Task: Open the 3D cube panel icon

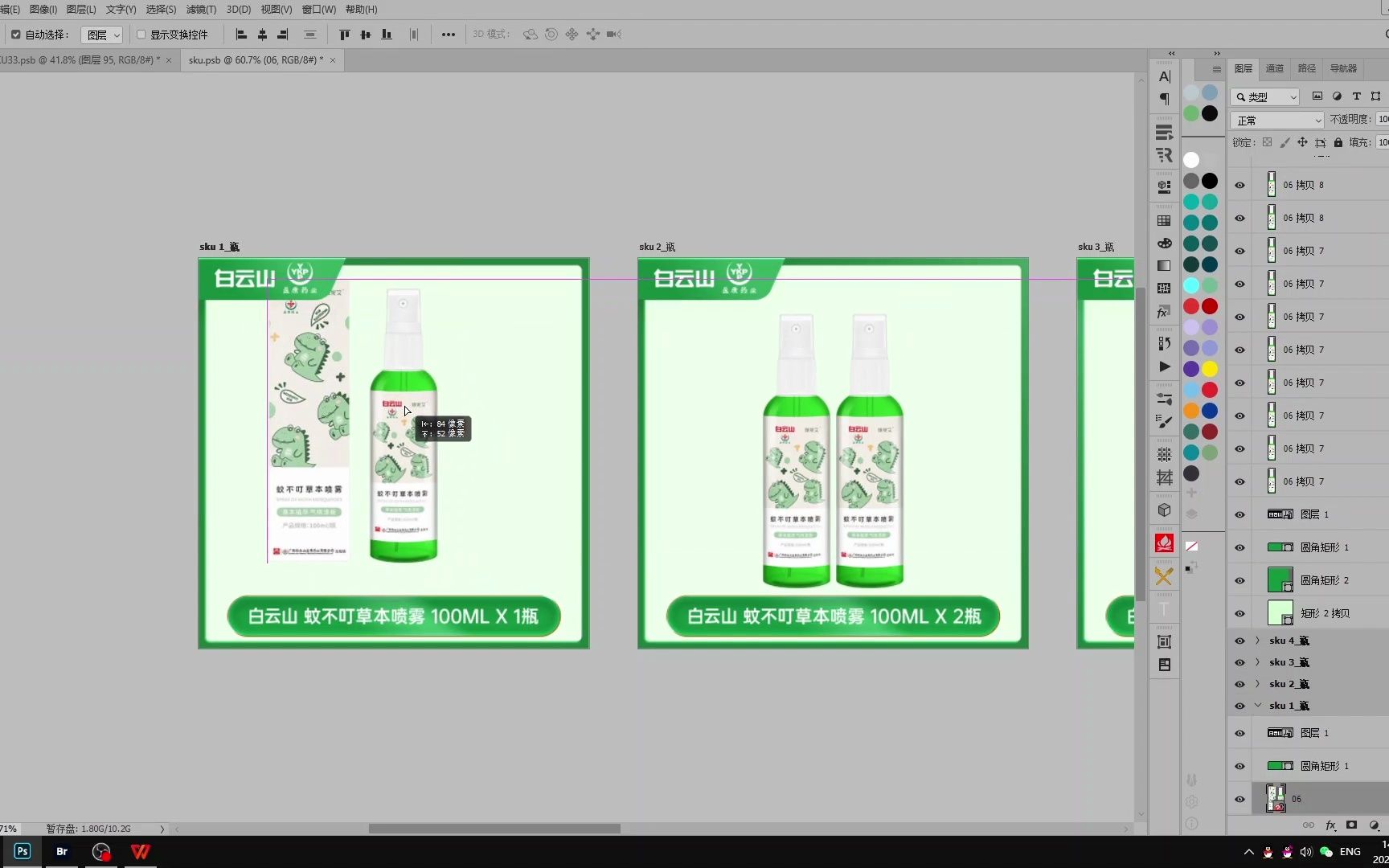Action: click(1164, 510)
